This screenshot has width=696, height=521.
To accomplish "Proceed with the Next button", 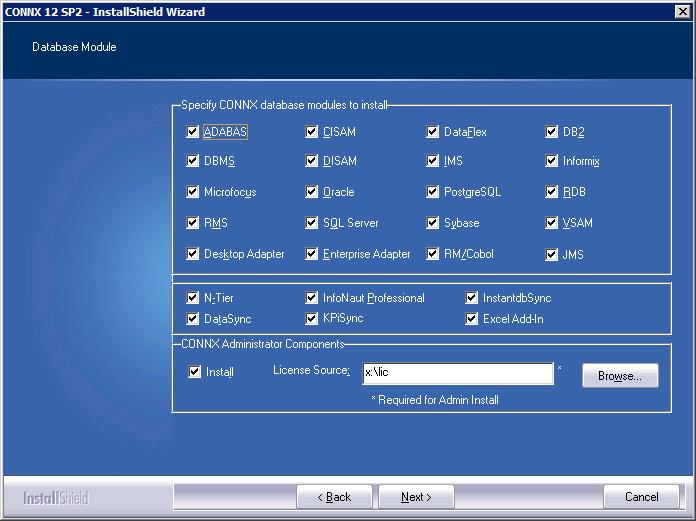I will (416, 497).
